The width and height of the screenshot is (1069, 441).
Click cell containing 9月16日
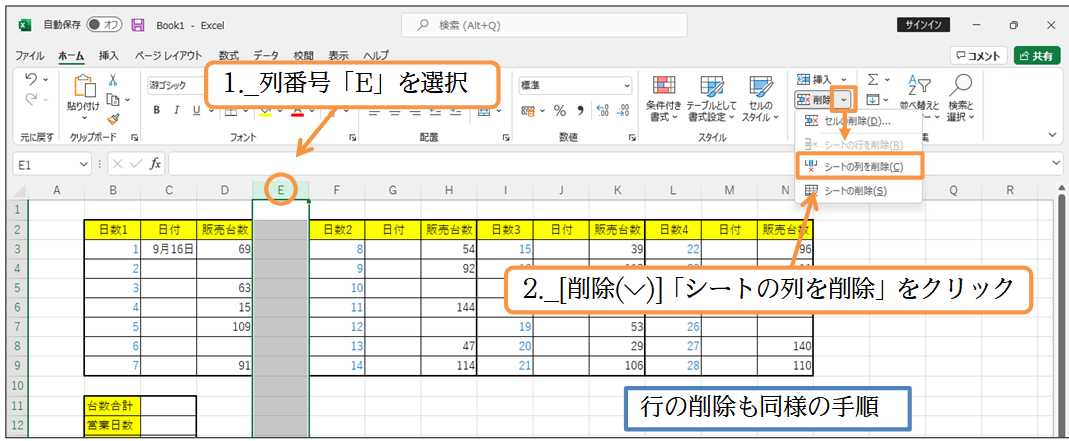point(168,249)
